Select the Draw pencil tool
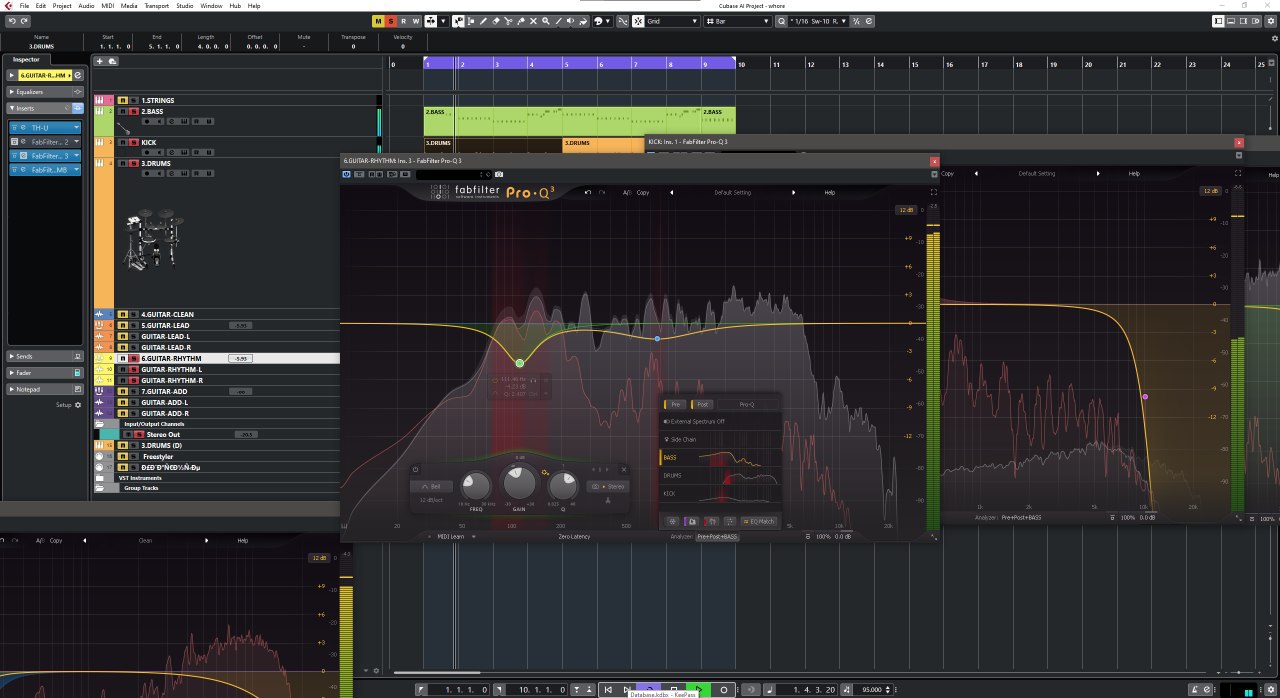The height and width of the screenshot is (698, 1280). click(x=483, y=21)
